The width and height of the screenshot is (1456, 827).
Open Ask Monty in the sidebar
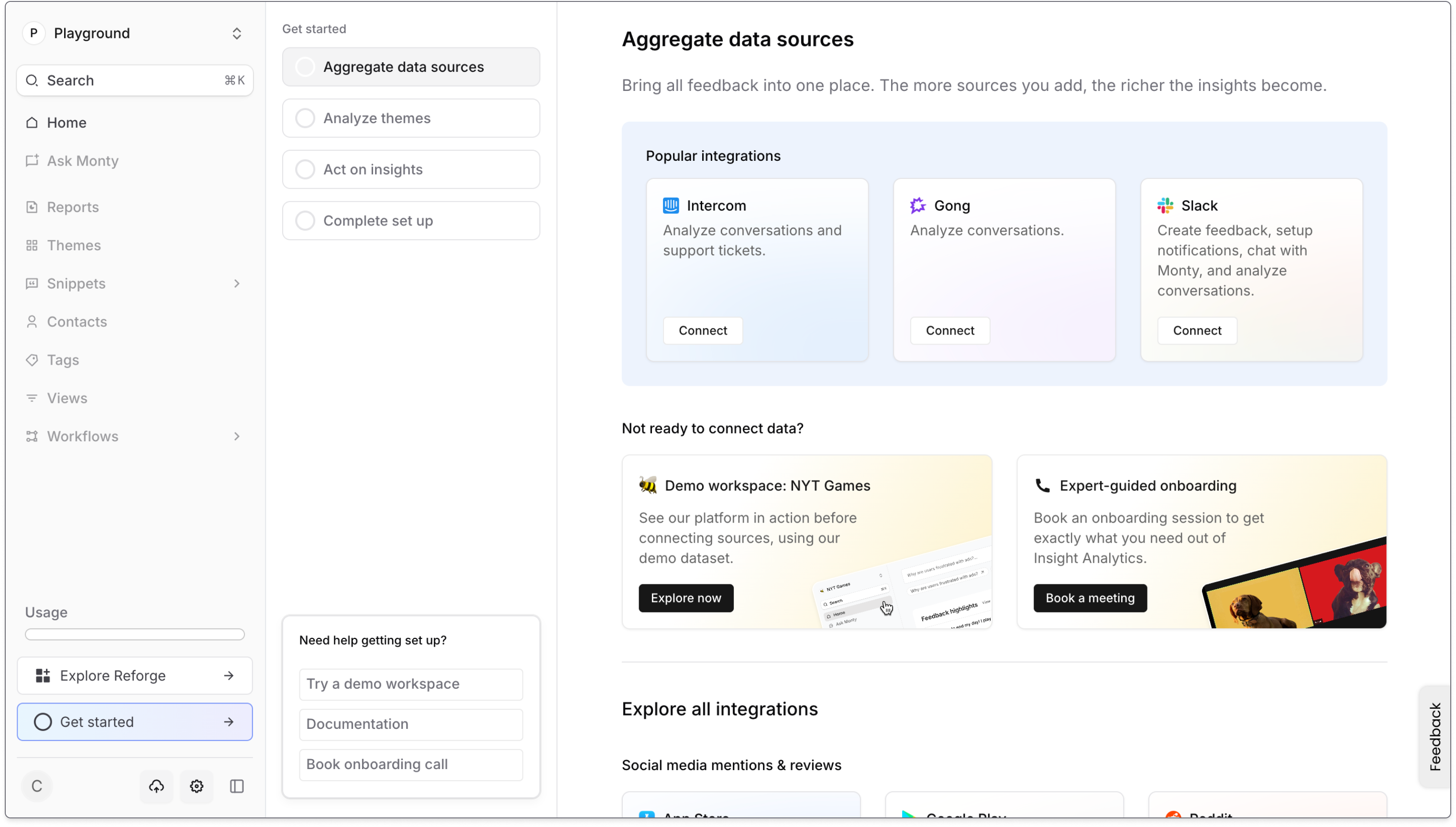pyautogui.click(x=135, y=161)
